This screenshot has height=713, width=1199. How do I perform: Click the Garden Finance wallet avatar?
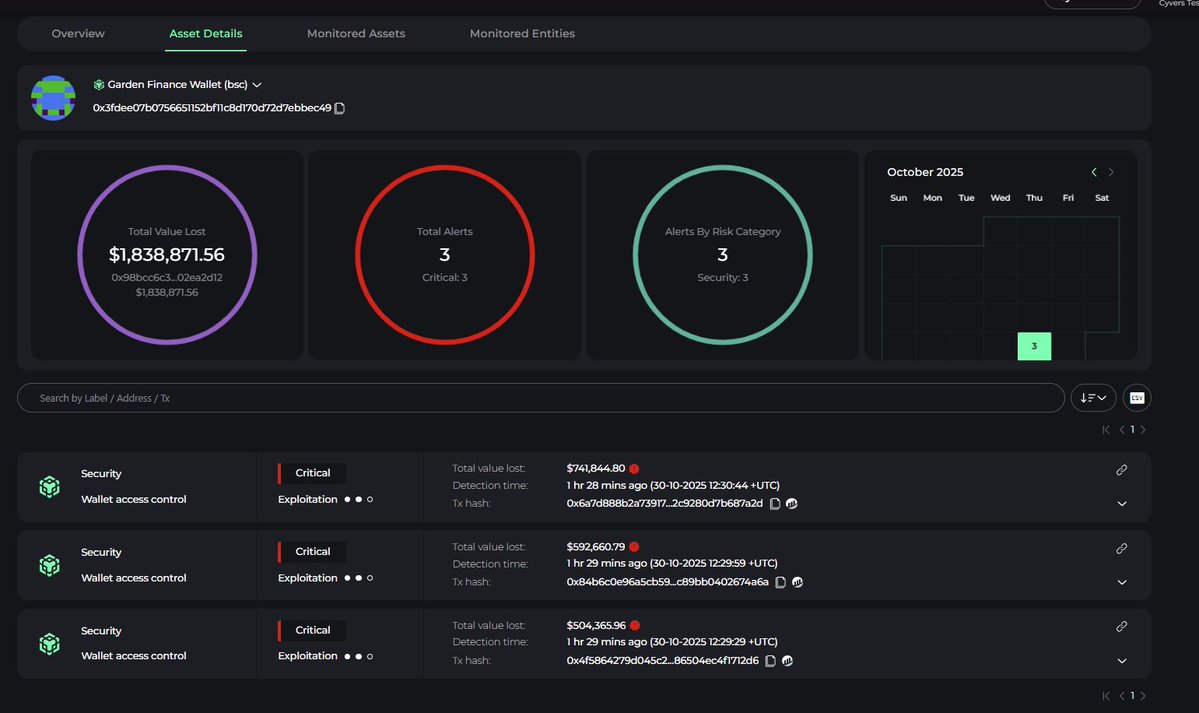click(53, 97)
